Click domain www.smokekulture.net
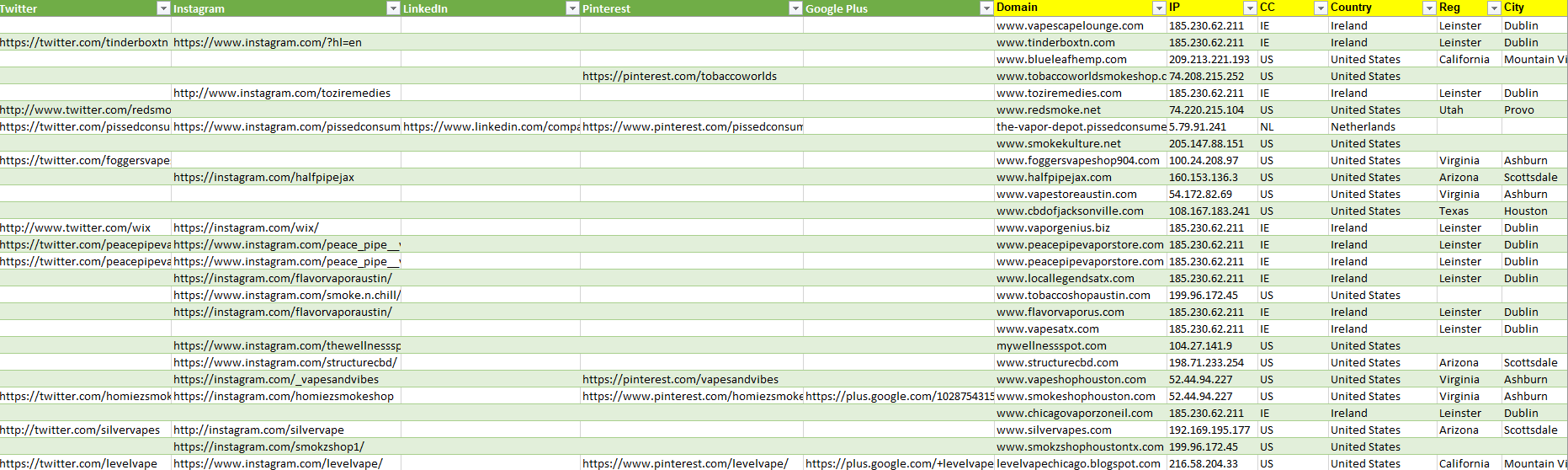Screen dimensions: 1568x470 point(1080,143)
